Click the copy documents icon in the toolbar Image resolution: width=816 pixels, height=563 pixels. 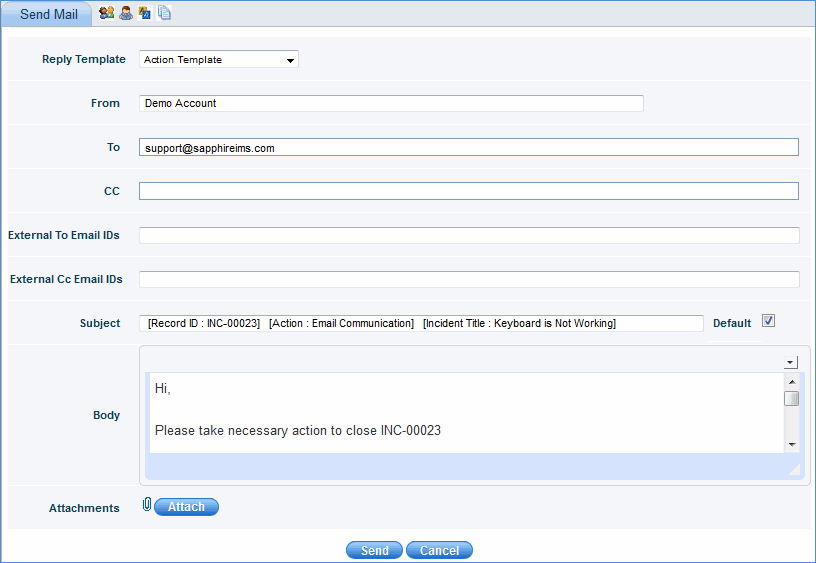(164, 13)
